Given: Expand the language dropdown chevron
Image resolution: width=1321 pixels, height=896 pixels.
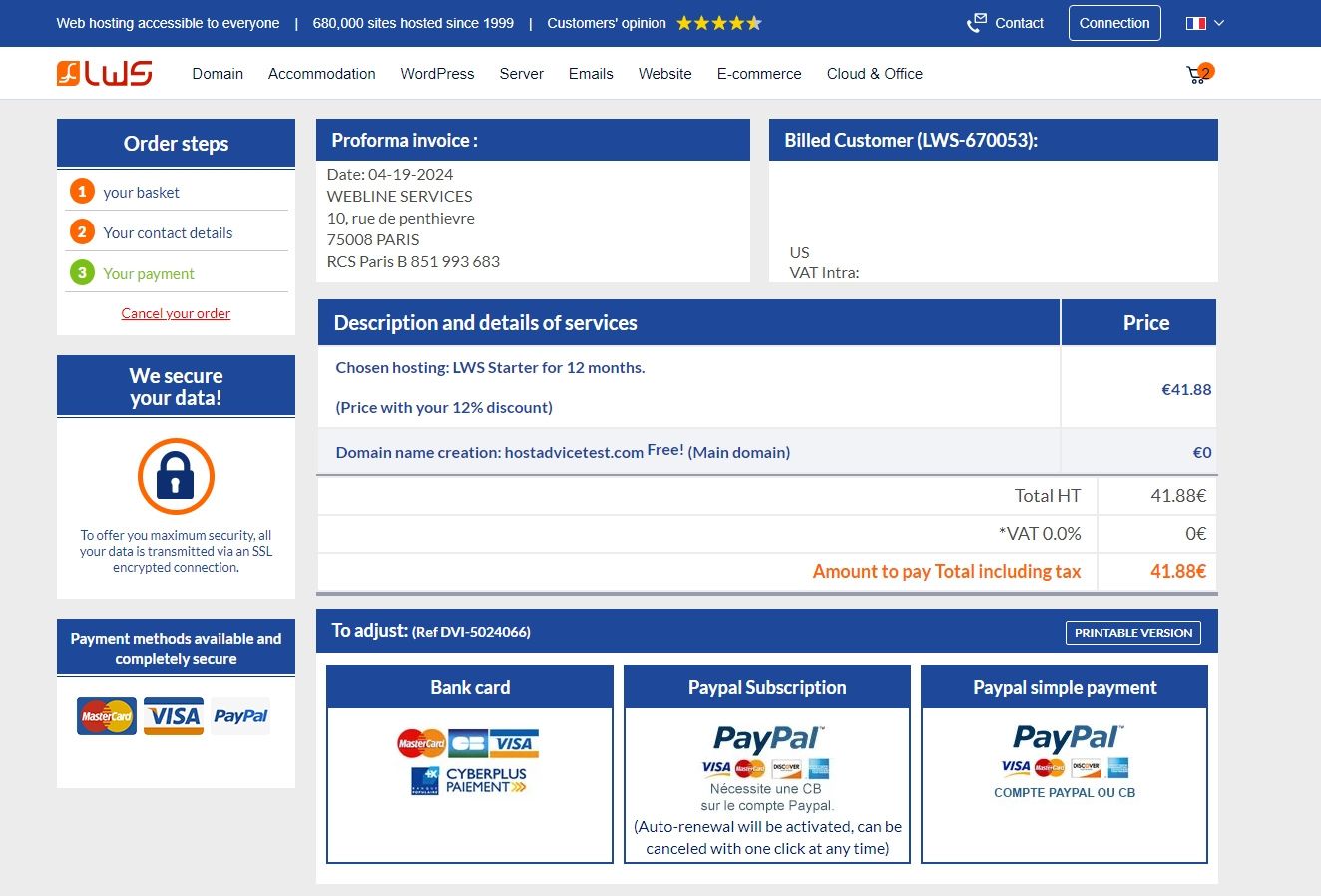Looking at the screenshot, I should (x=1219, y=23).
